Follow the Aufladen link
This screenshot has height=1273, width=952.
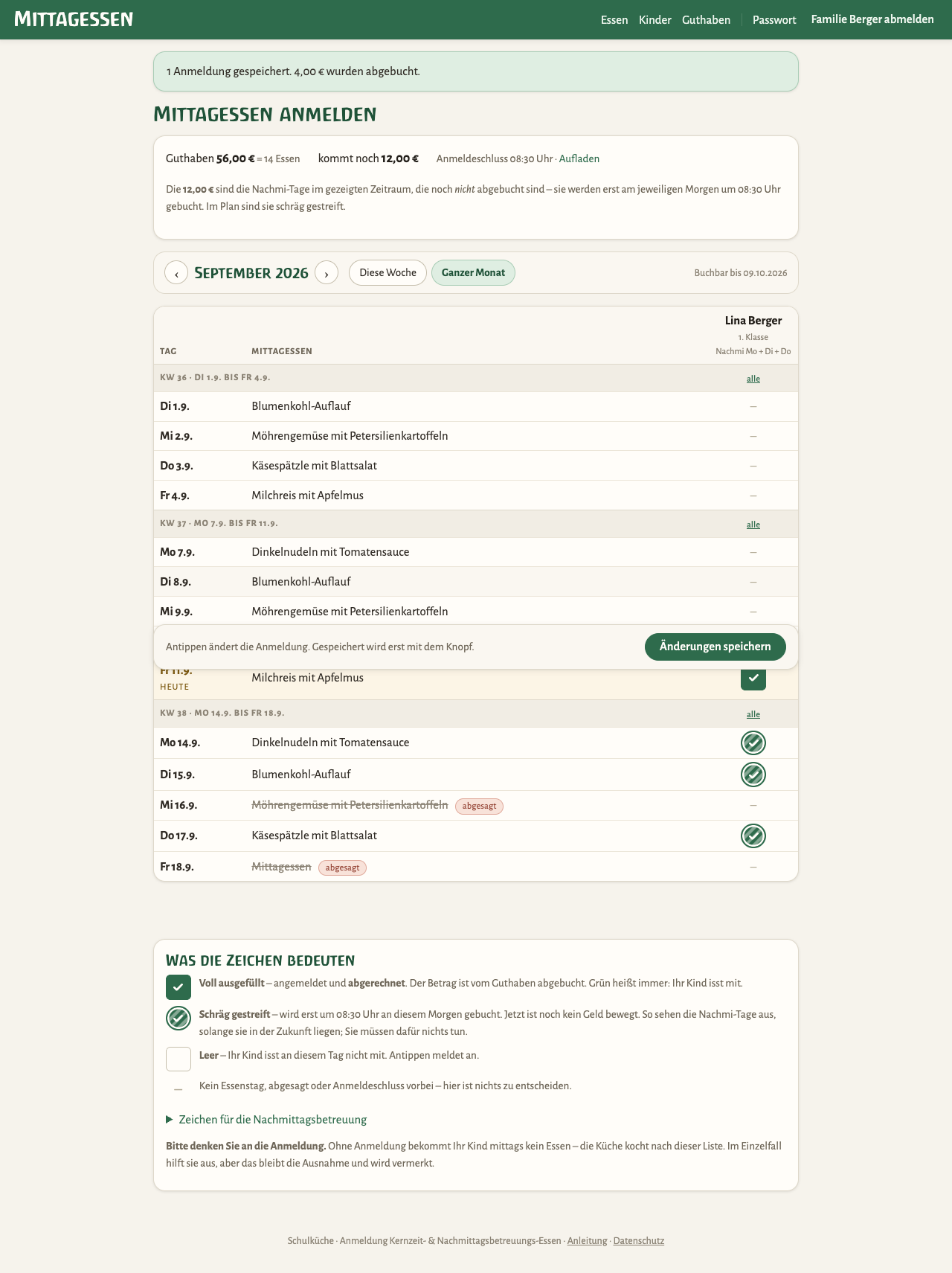coord(579,158)
